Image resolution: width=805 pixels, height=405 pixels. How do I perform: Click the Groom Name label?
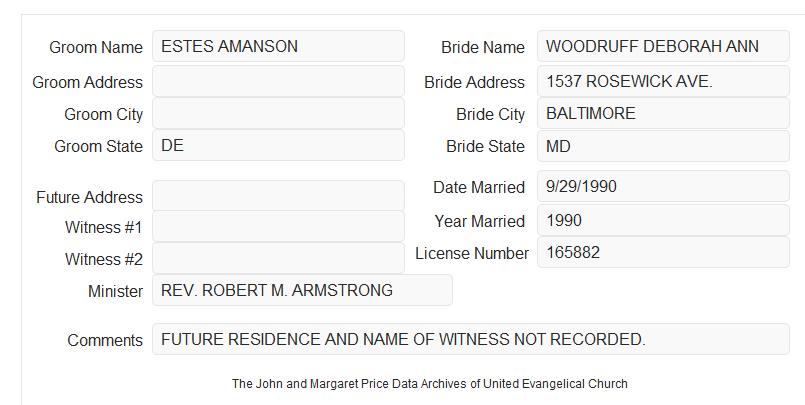[x=96, y=47]
